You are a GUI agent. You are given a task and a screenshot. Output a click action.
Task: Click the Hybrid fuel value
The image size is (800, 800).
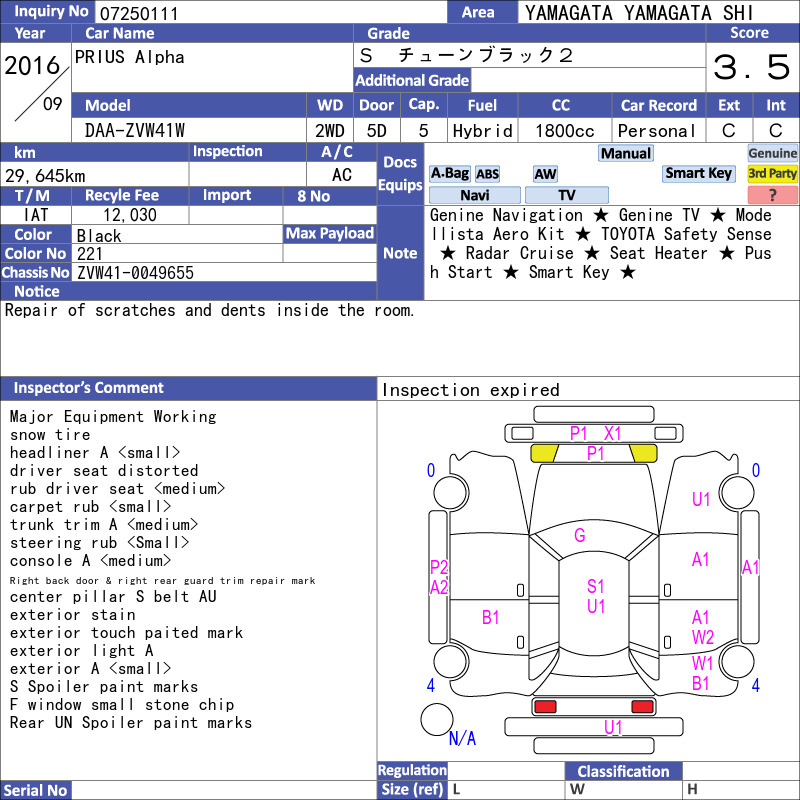tap(482, 131)
